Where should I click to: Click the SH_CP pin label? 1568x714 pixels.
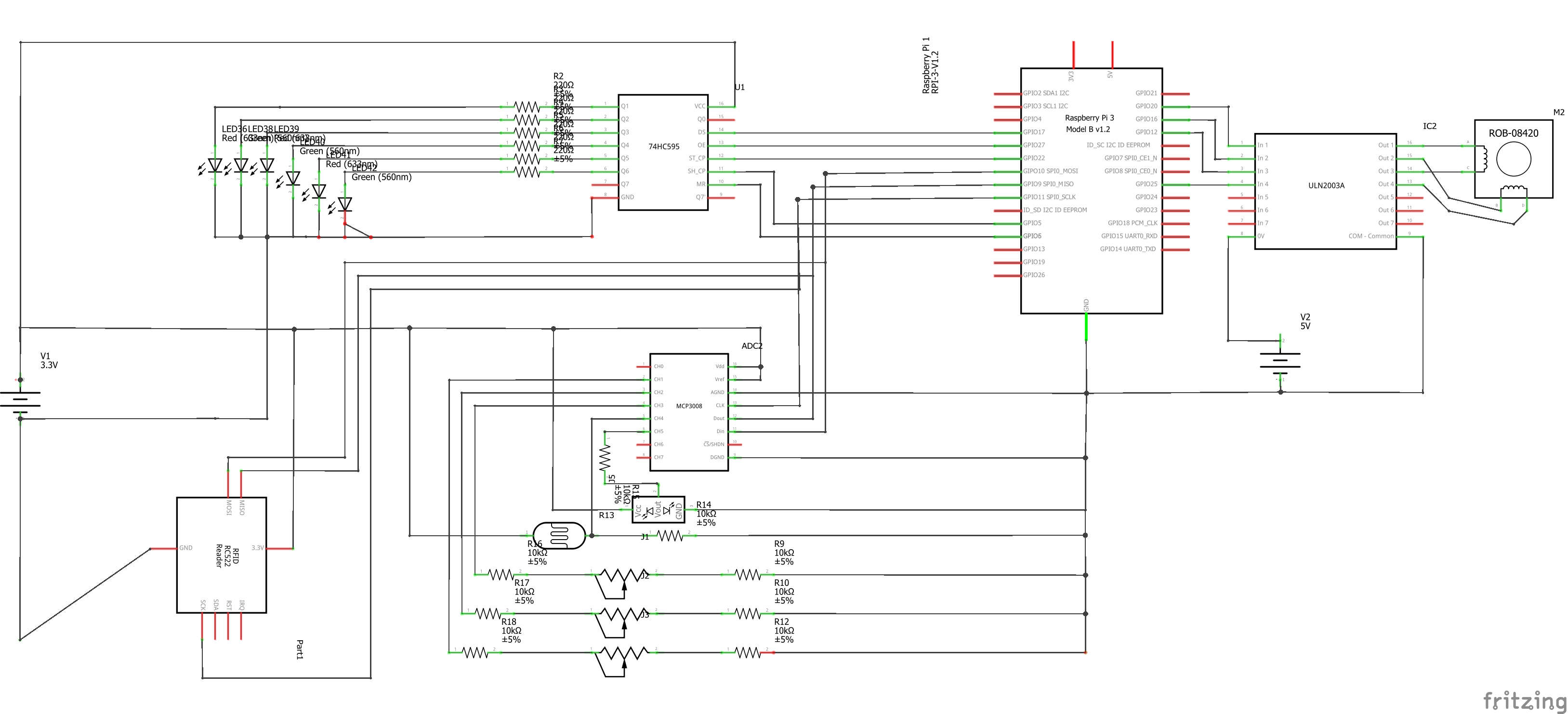697,172
